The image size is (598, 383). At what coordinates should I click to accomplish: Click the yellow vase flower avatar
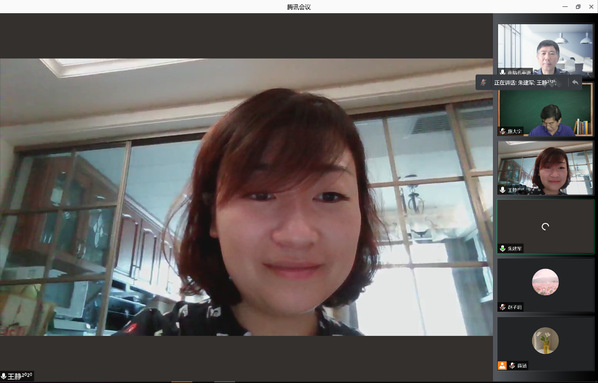pyautogui.click(x=545, y=341)
